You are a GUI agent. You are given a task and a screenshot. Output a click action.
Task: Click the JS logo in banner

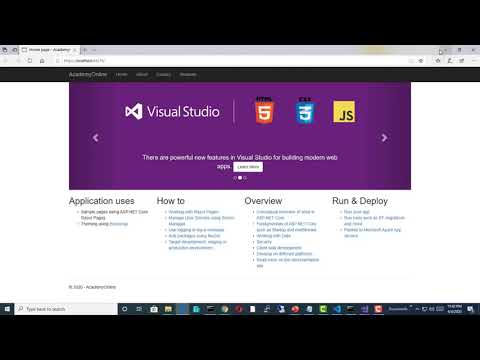click(x=344, y=112)
